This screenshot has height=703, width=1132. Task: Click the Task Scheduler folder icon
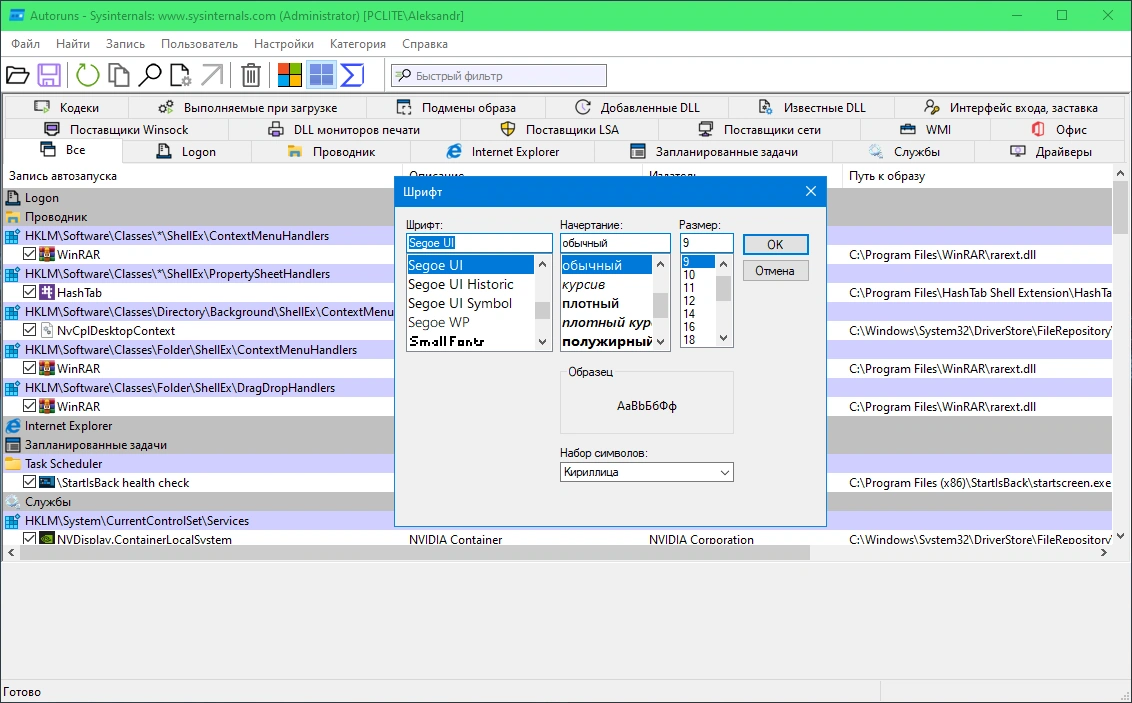point(12,463)
